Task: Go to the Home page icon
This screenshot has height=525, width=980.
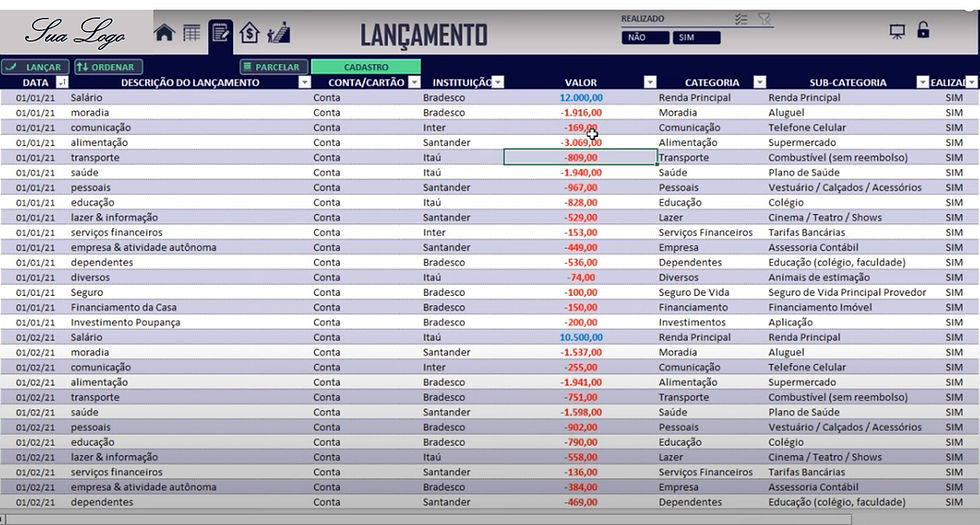Action: (164, 33)
